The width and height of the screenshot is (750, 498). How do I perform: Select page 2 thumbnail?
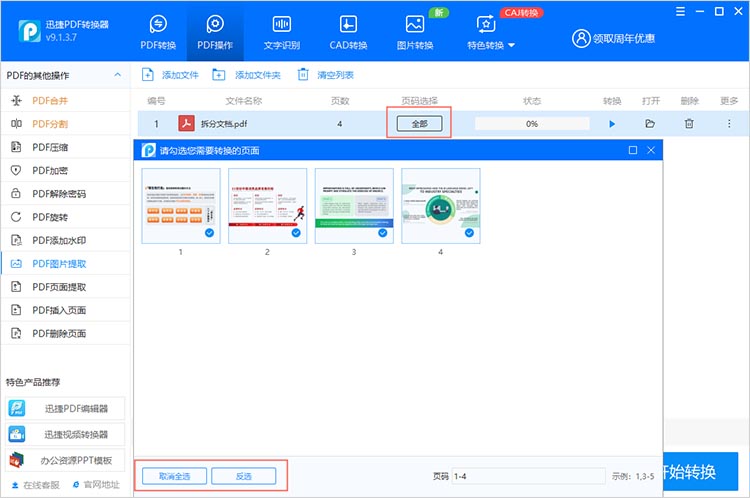[x=267, y=206]
